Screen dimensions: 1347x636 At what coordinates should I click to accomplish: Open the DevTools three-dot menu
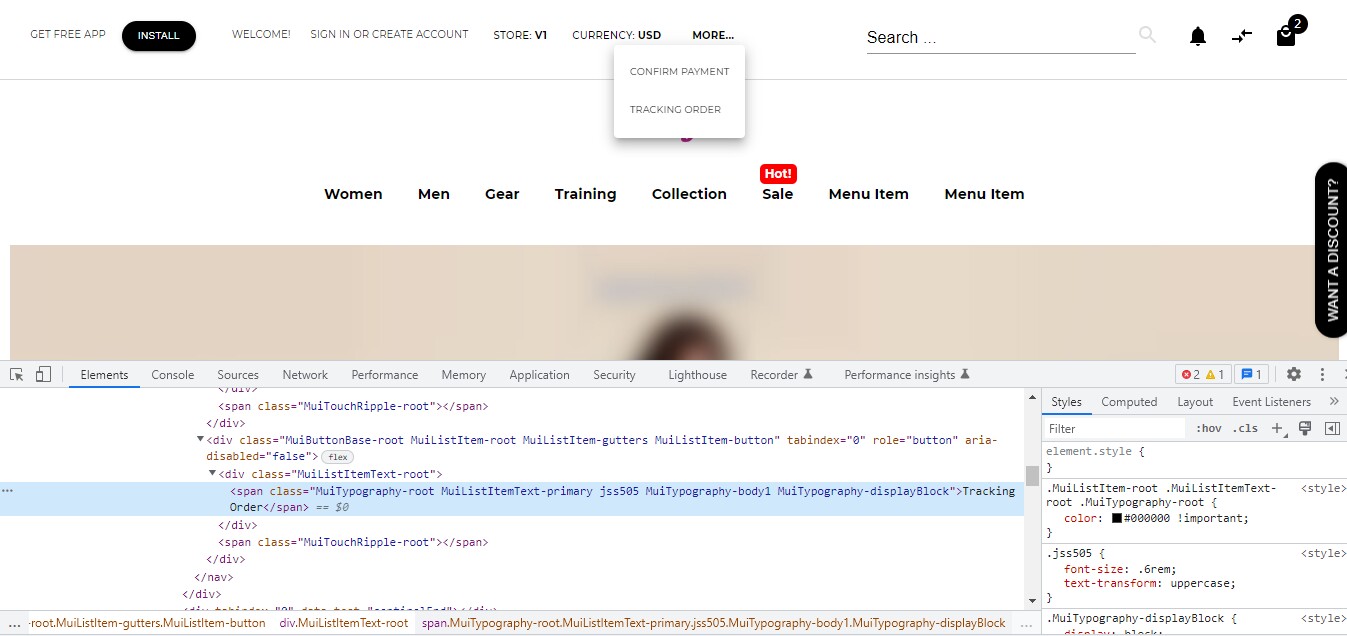pyautogui.click(x=1322, y=373)
